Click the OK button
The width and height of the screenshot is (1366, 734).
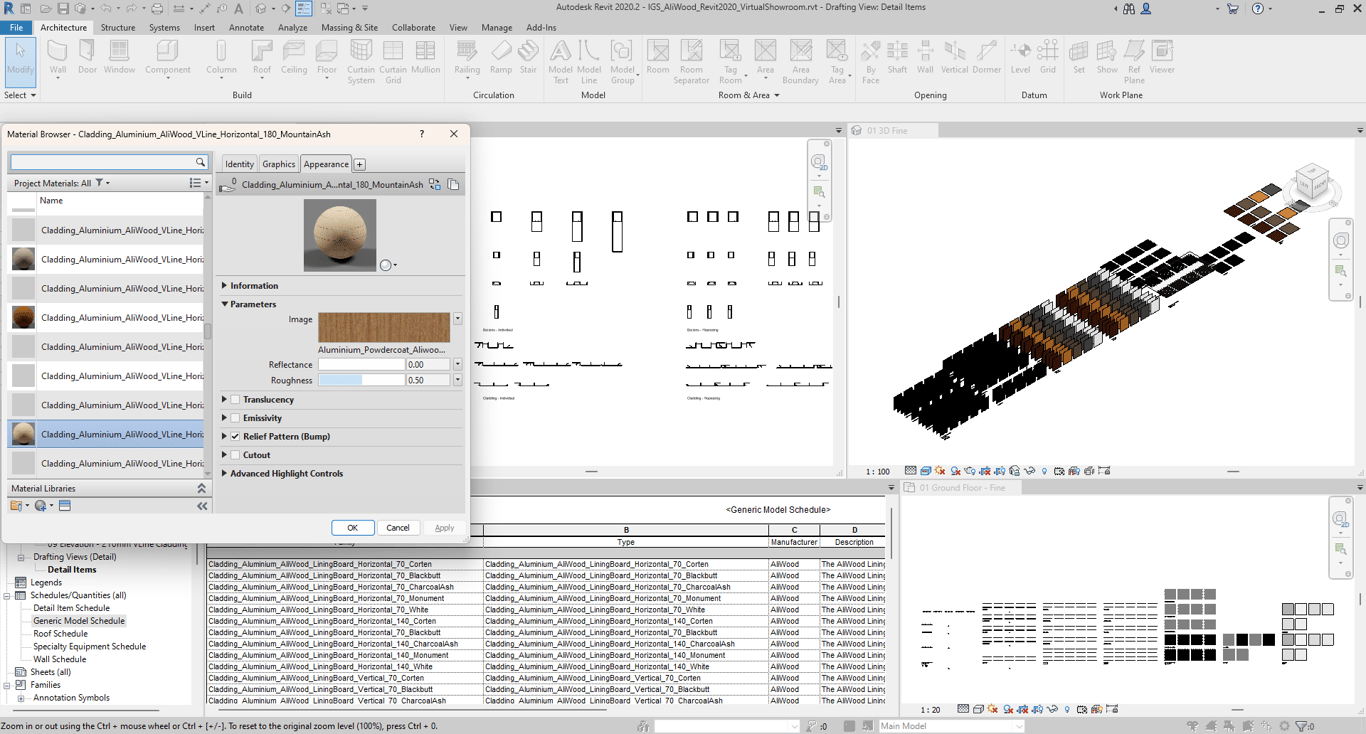[x=352, y=528]
